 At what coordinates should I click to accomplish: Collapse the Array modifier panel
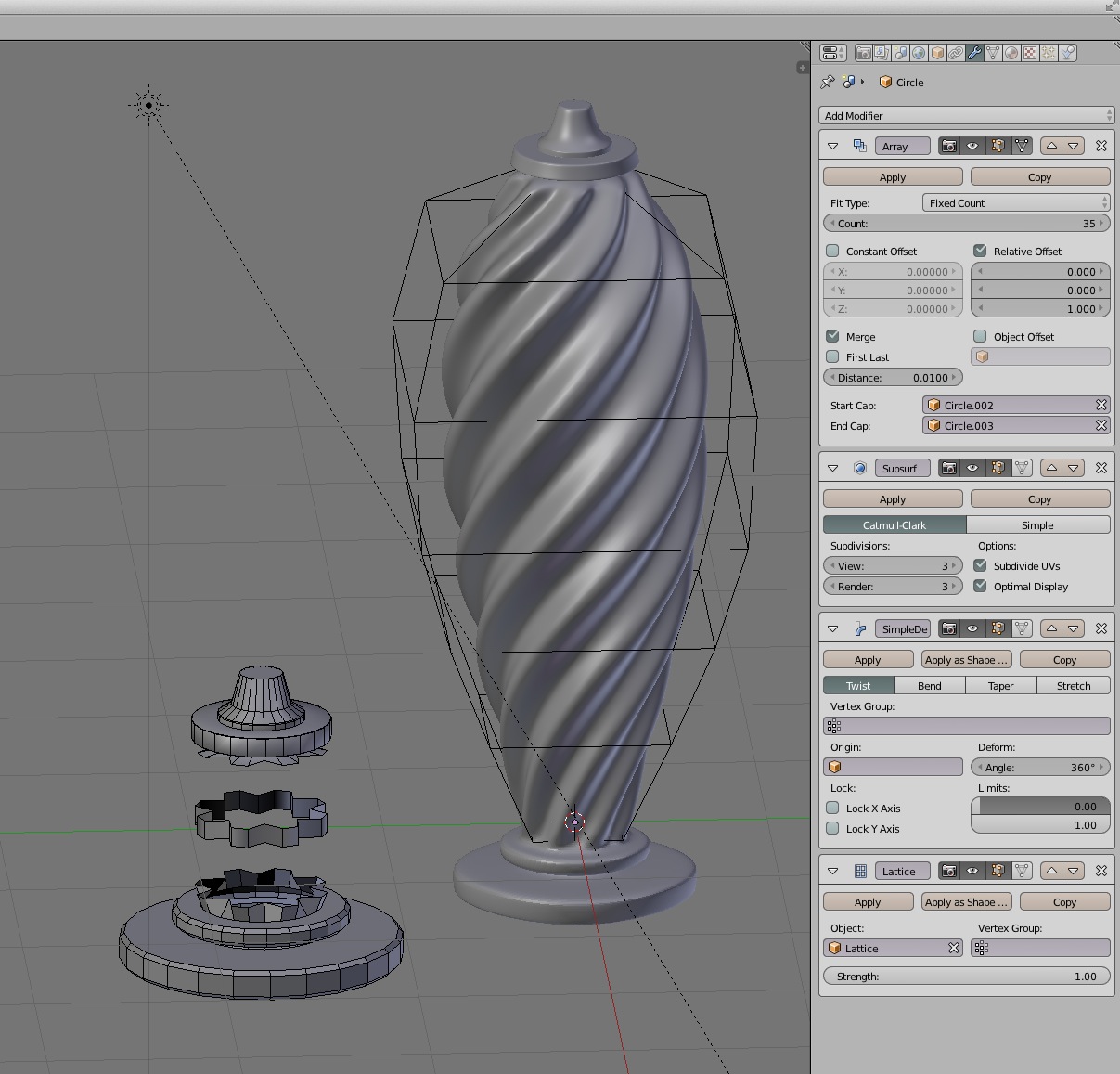point(832,146)
